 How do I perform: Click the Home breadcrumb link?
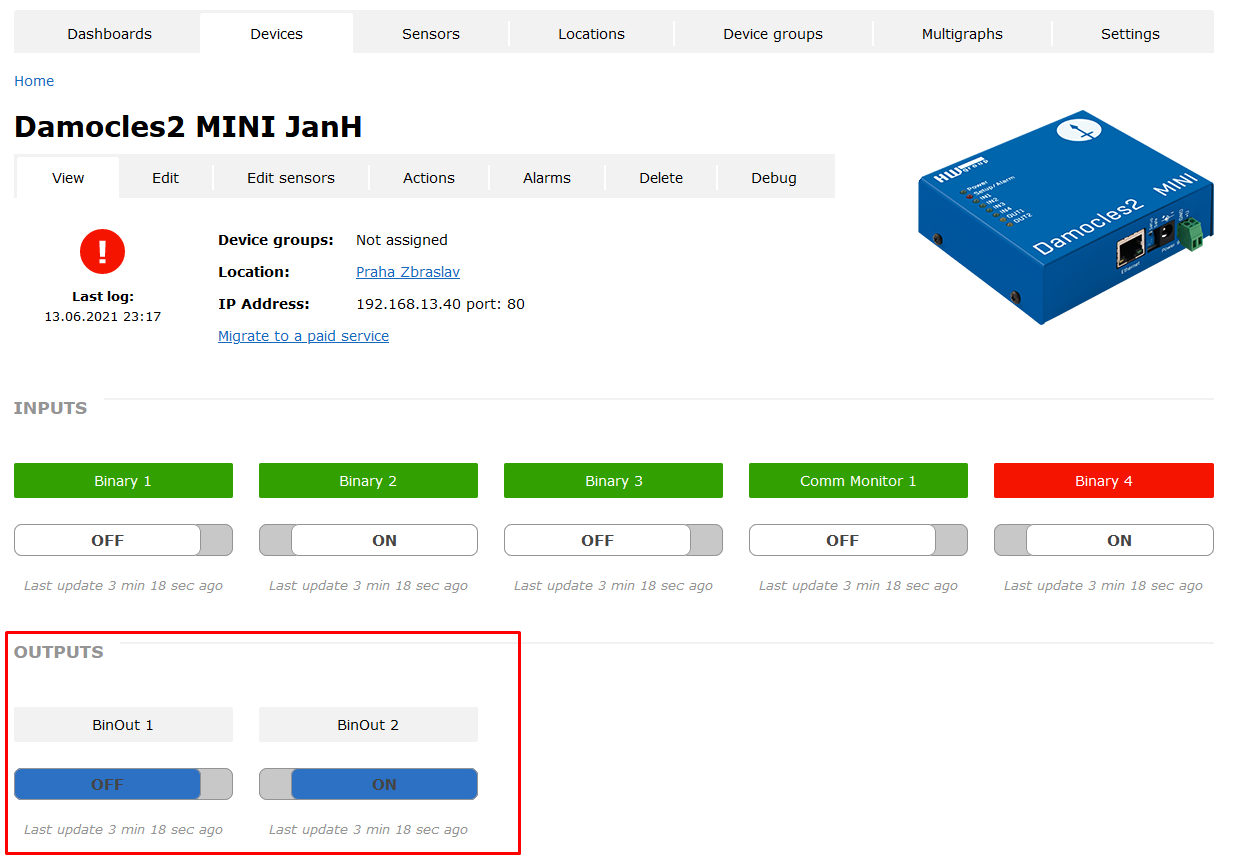[34, 81]
